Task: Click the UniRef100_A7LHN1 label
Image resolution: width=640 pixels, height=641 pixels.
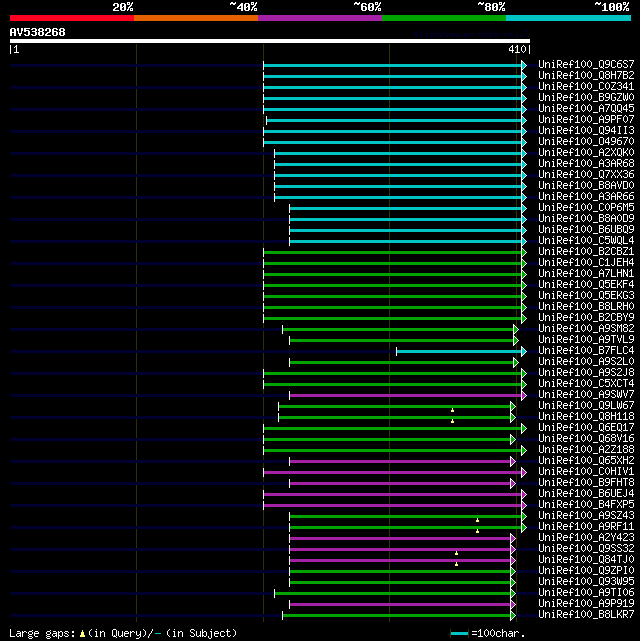Action: pyautogui.click(x=586, y=273)
